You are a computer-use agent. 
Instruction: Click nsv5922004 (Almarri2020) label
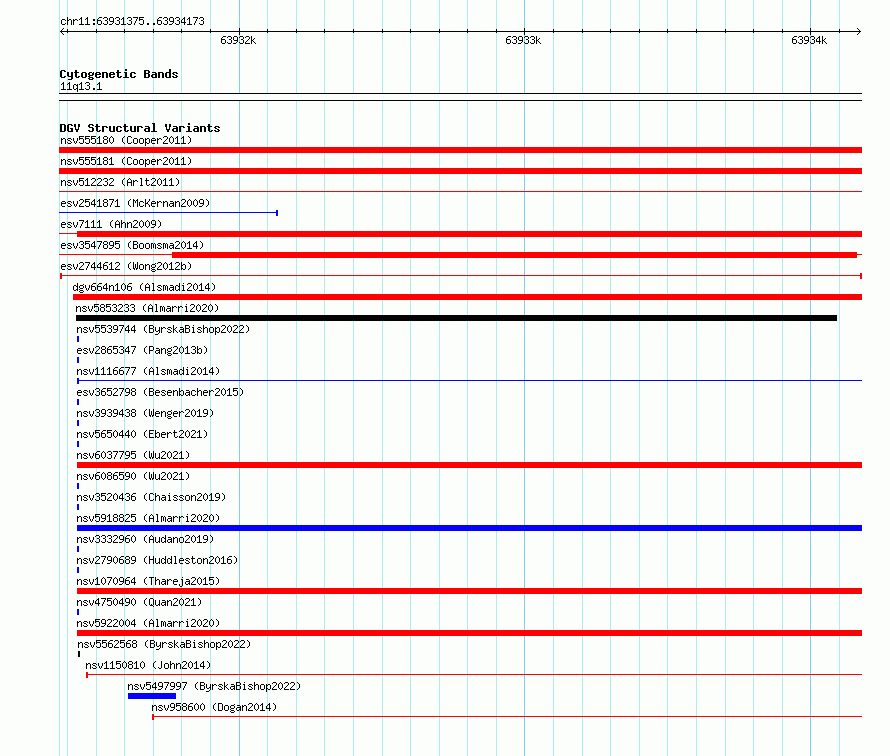click(148, 623)
